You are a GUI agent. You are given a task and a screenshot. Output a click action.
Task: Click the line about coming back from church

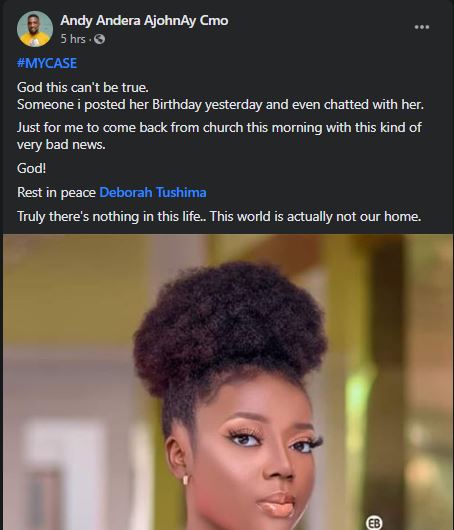click(219, 128)
